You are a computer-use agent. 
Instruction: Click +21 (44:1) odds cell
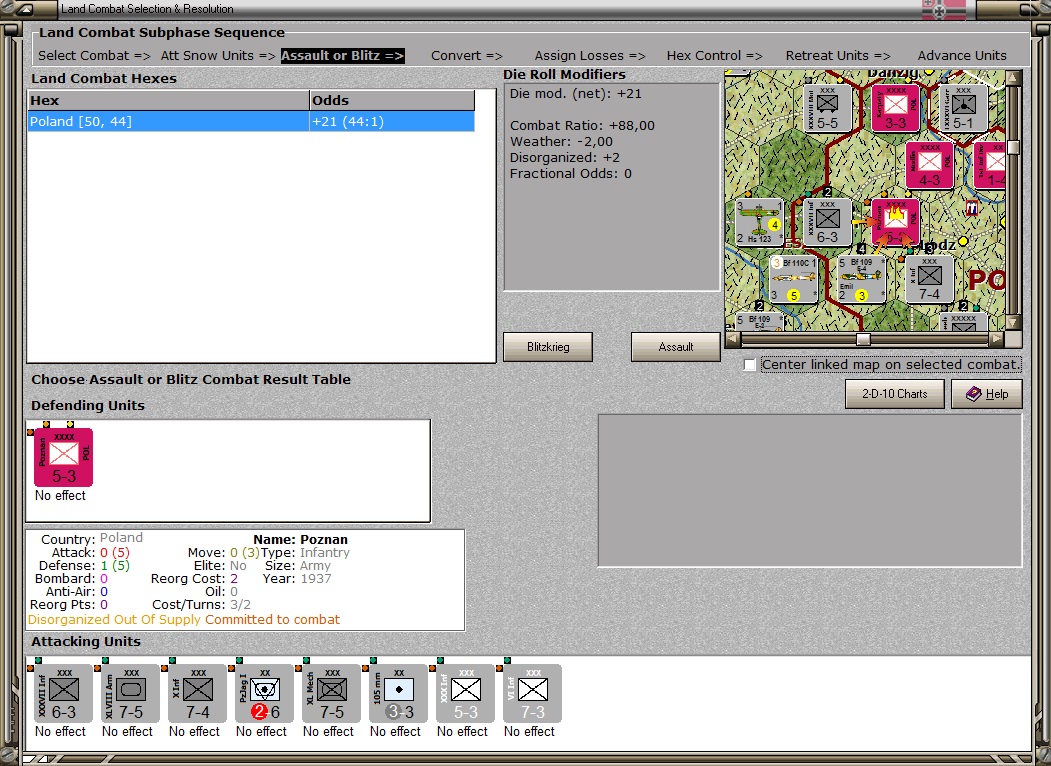click(x=392, y=121)
